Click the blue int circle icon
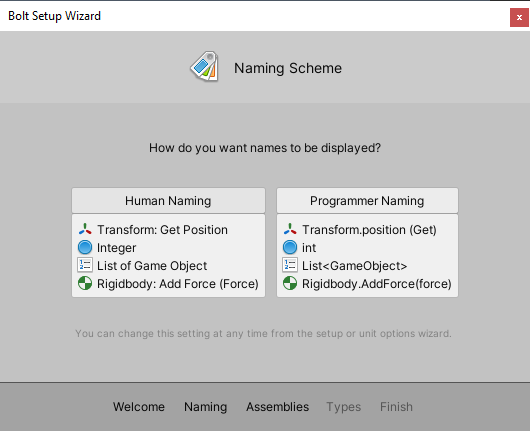Image resolution: width=530 pixels, height=431 pixels. 290,247
